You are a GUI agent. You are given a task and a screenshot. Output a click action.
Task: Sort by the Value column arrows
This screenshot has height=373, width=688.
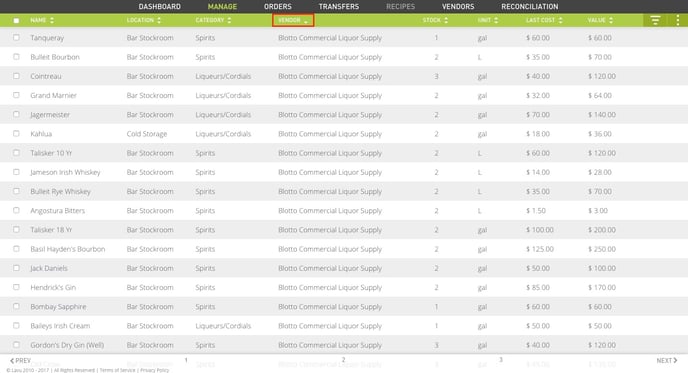click(611, 20)
